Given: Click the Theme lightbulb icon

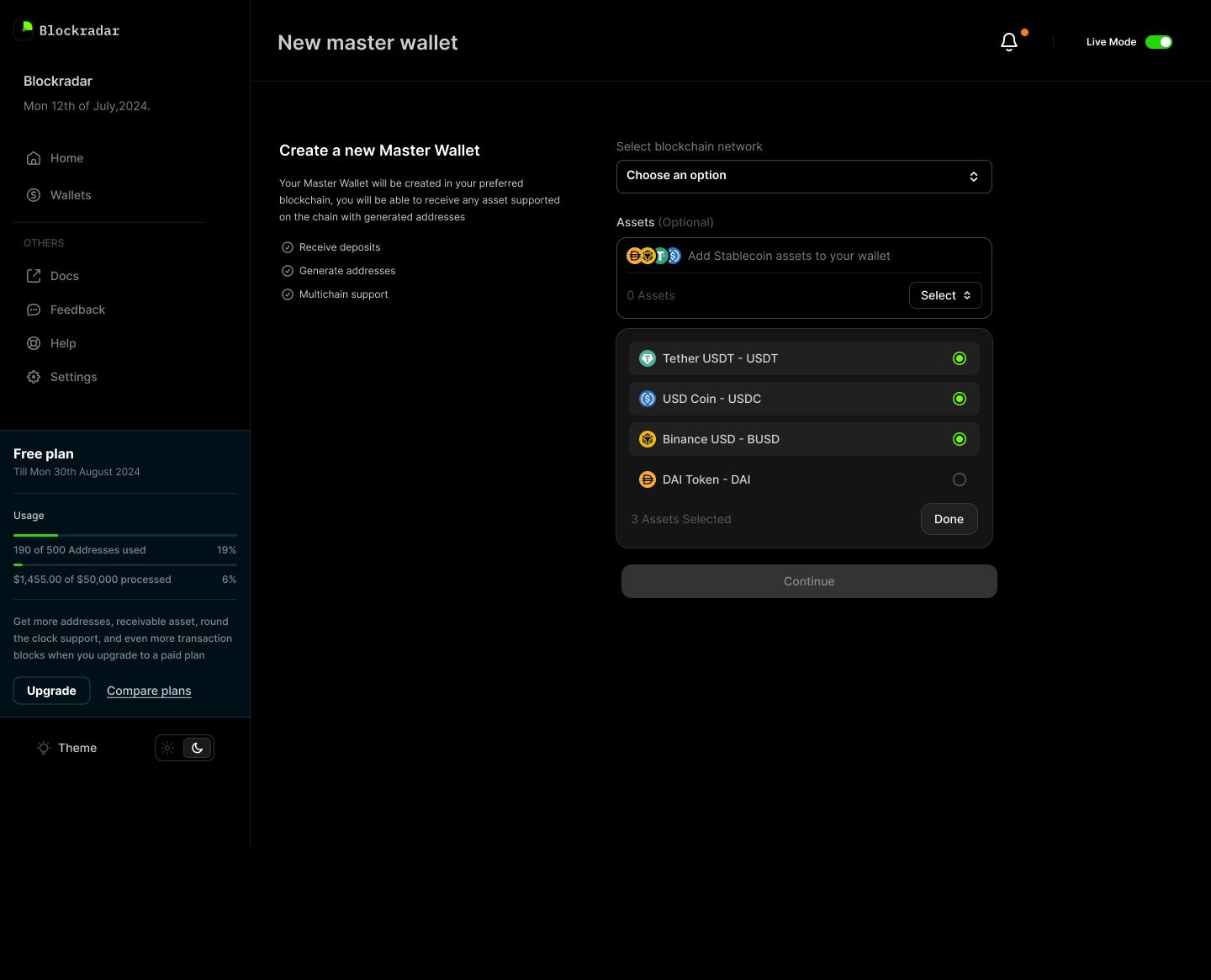Looking at the screenshot, I should coord(44,748).
